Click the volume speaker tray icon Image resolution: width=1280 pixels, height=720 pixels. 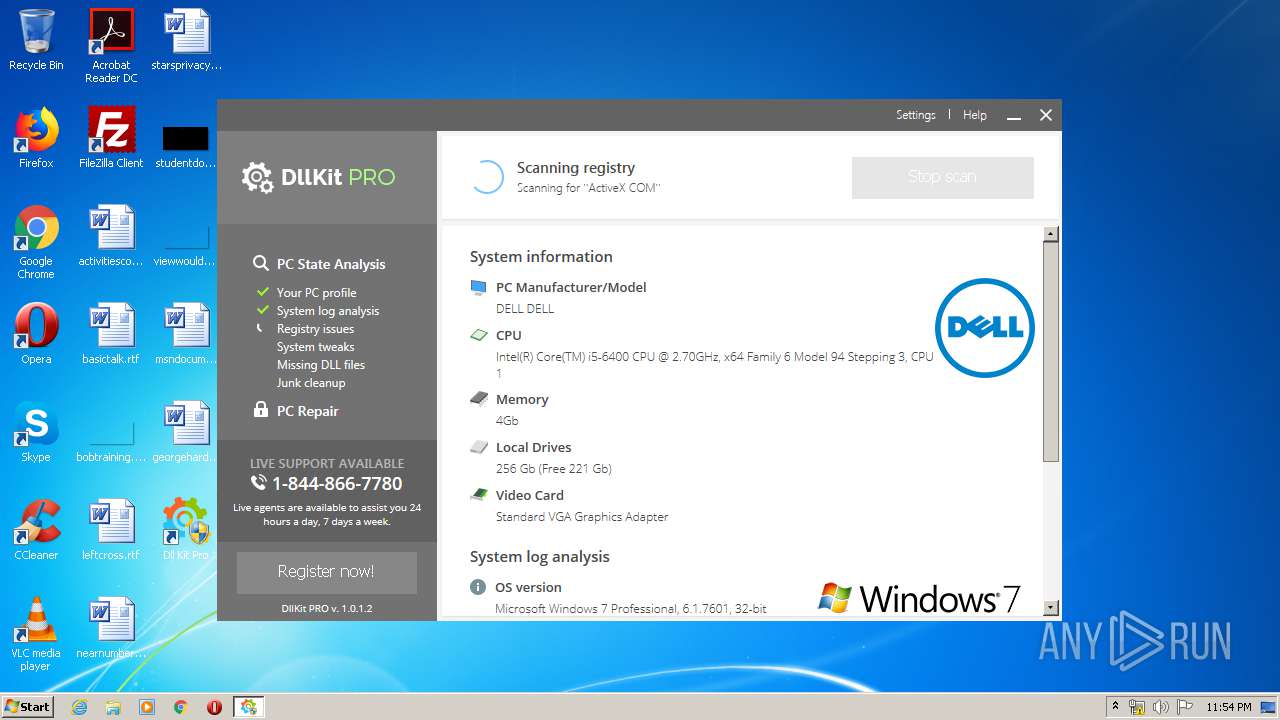click(1161, 707)
